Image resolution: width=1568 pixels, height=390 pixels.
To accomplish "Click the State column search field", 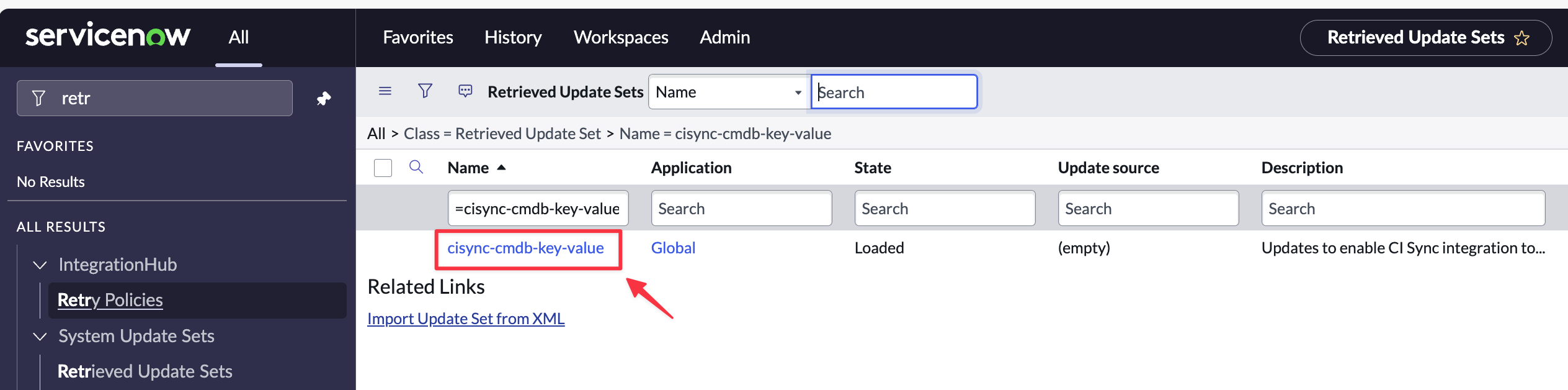I will (945, 208).
